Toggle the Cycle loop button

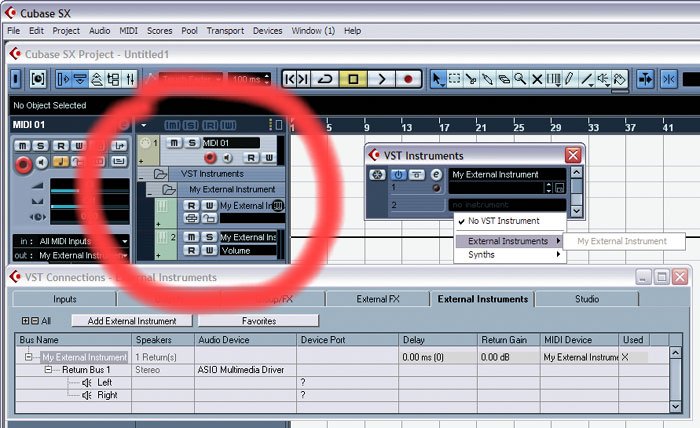(x=325, y=79)
